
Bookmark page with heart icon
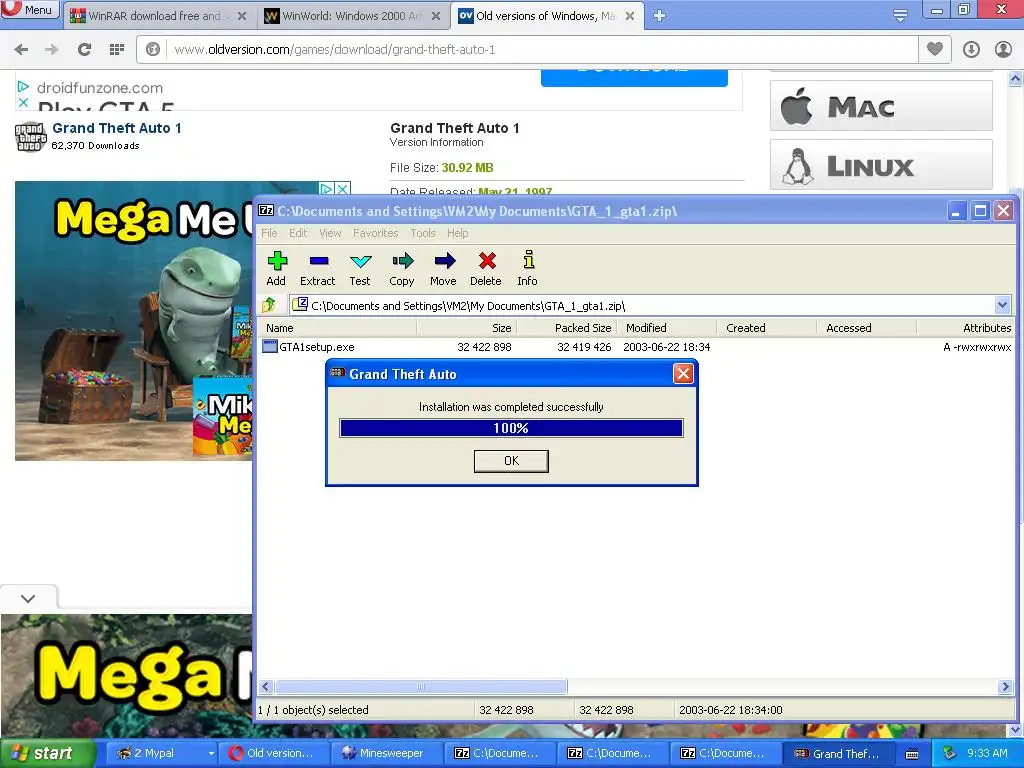pyautogui.click(x=935, y=49)
